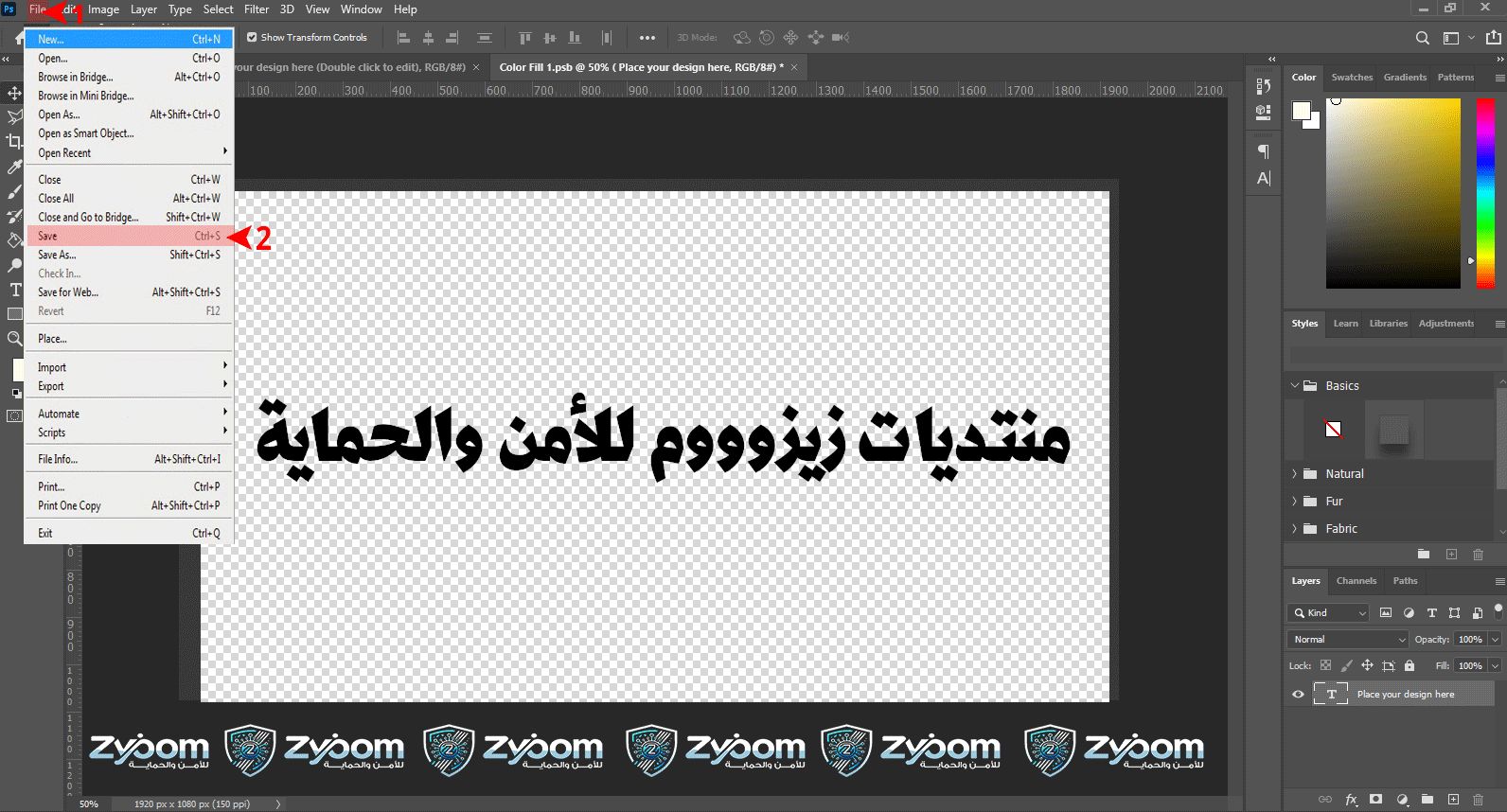1507x812 pixels.
Task: Click the Delete layer trash icon
Action: click(x=1479, y=800)
